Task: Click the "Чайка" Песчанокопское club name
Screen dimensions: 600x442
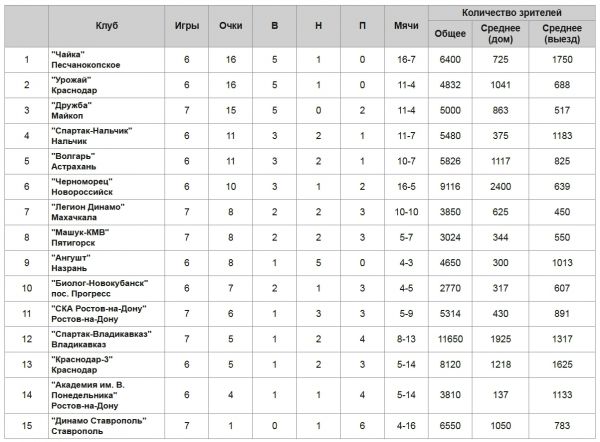Action: pyautogui.click(x=86, y=60)
